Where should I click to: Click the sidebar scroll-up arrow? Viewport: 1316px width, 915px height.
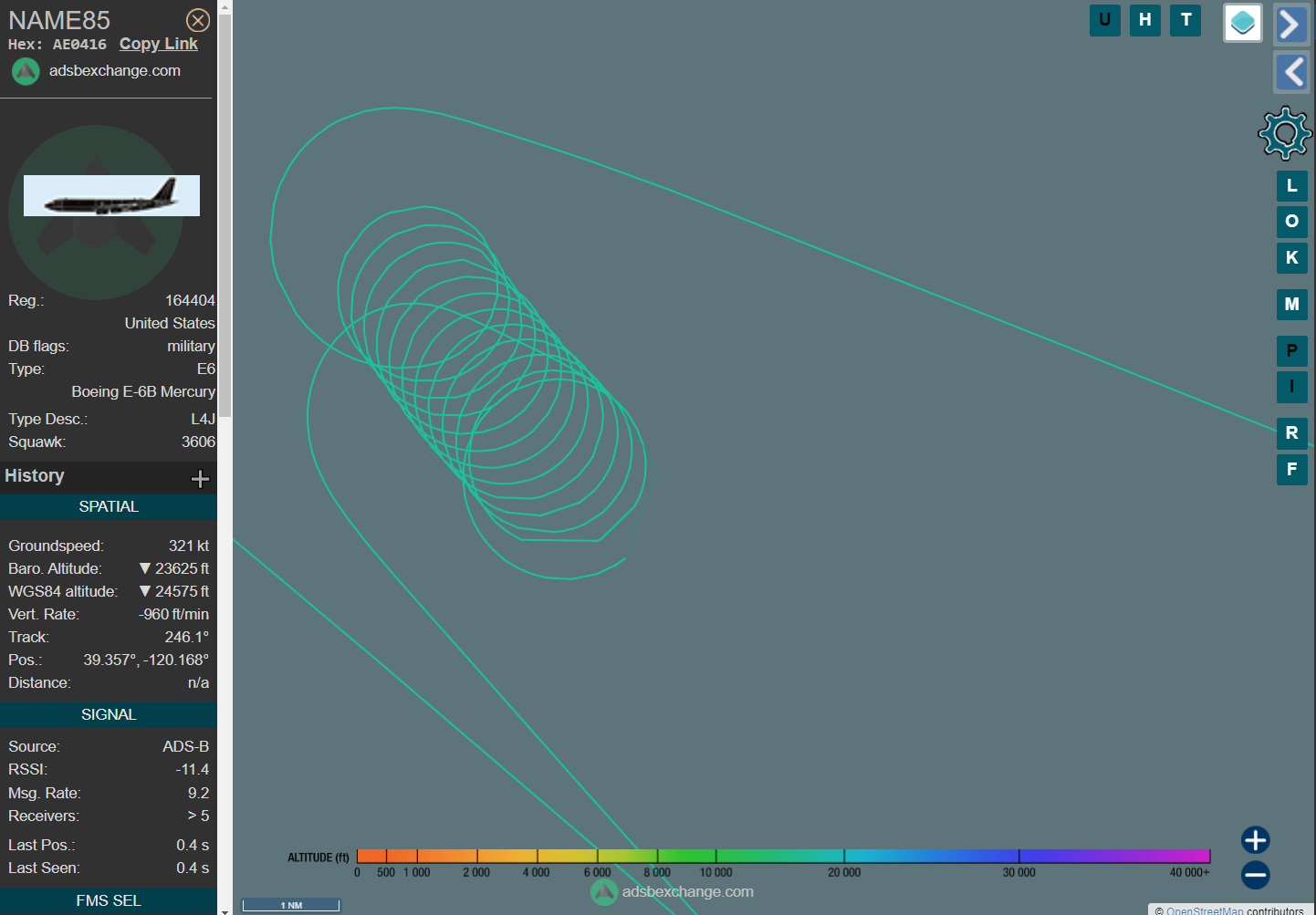(225, 6)
